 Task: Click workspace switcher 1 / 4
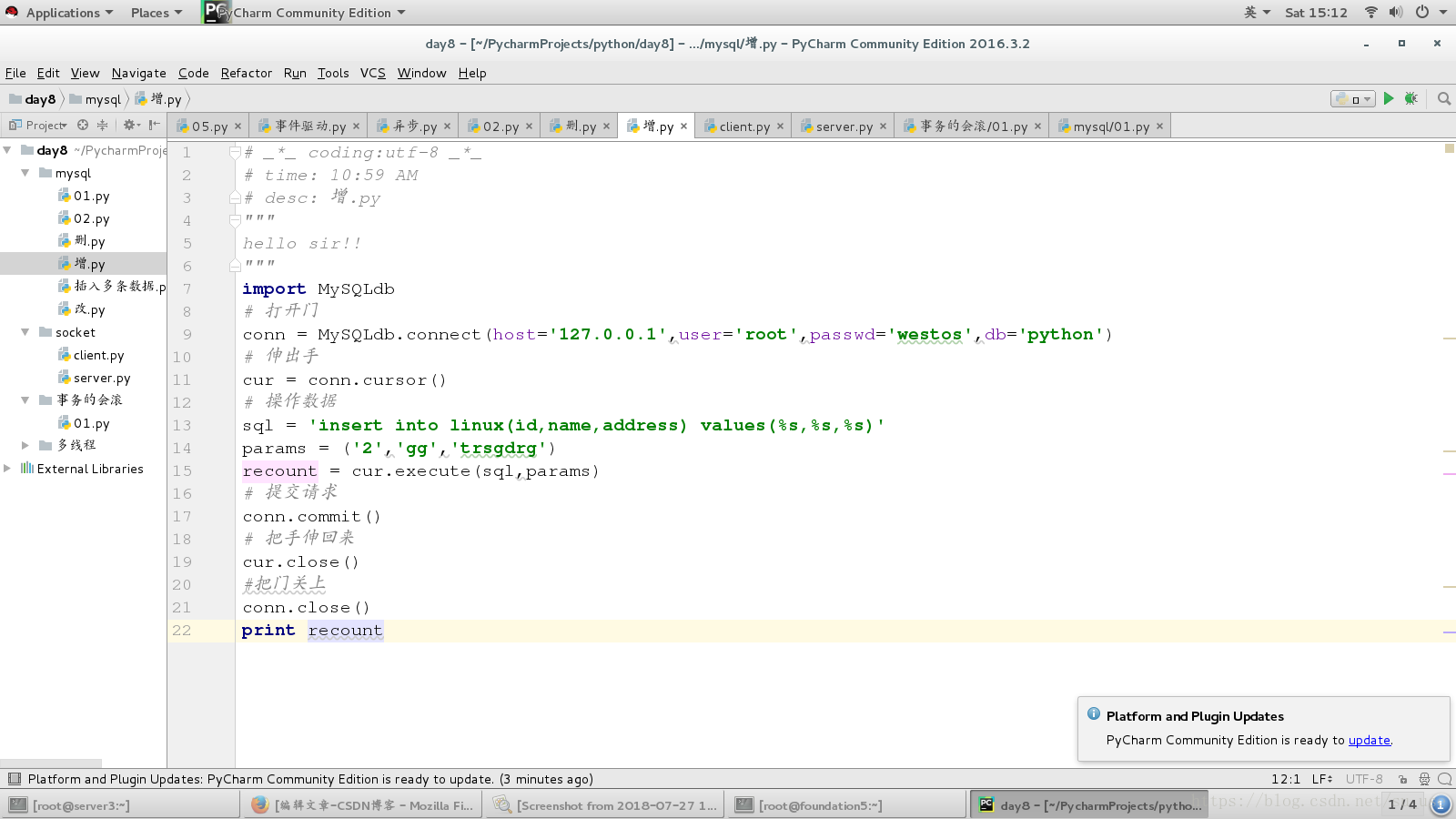[x=1402, y=804]
